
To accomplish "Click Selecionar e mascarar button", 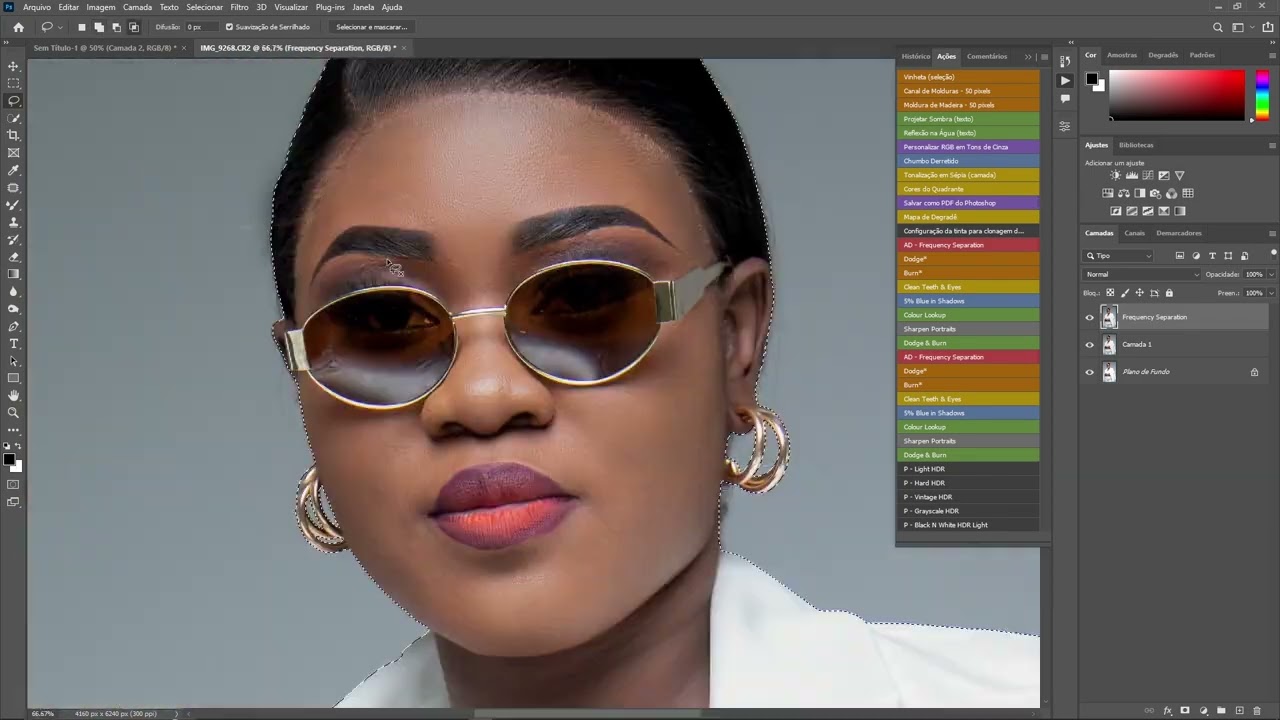I will coord(371,27).
